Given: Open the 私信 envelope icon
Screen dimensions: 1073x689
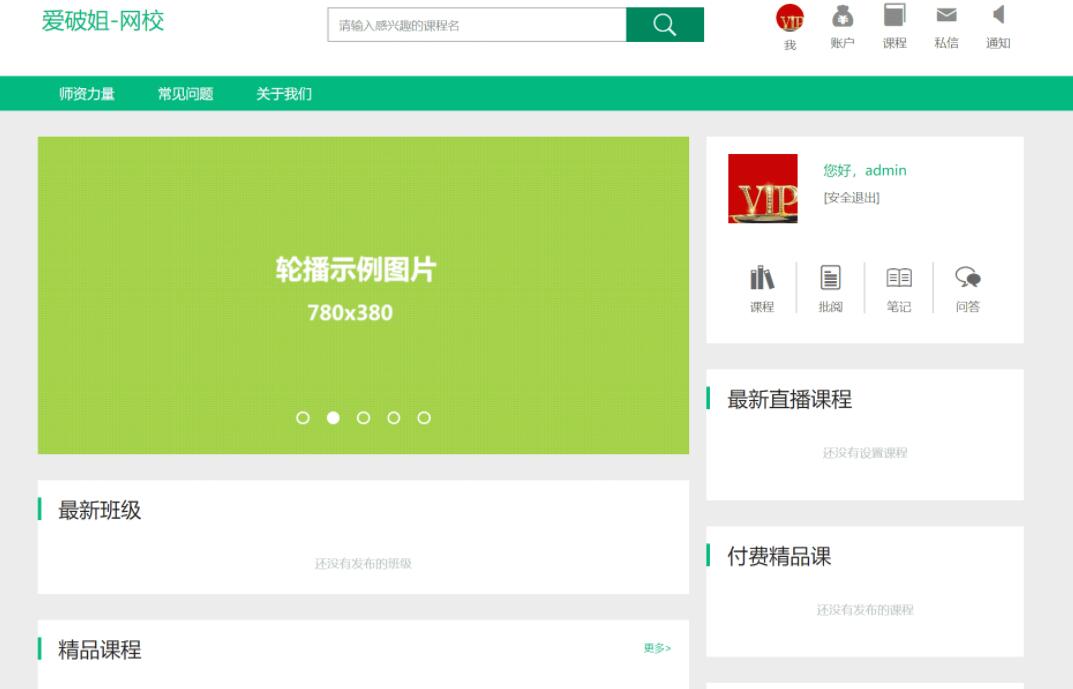Looking at the screenshot, I should [x=946, y=15].
